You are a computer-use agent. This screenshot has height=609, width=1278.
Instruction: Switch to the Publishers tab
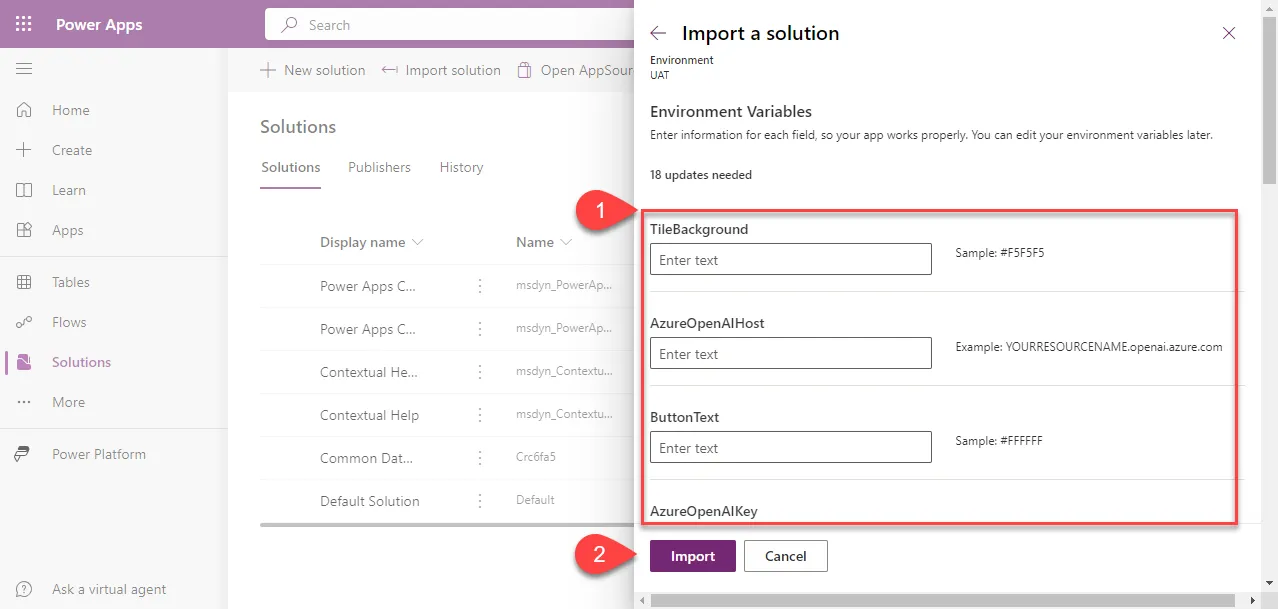379,167
